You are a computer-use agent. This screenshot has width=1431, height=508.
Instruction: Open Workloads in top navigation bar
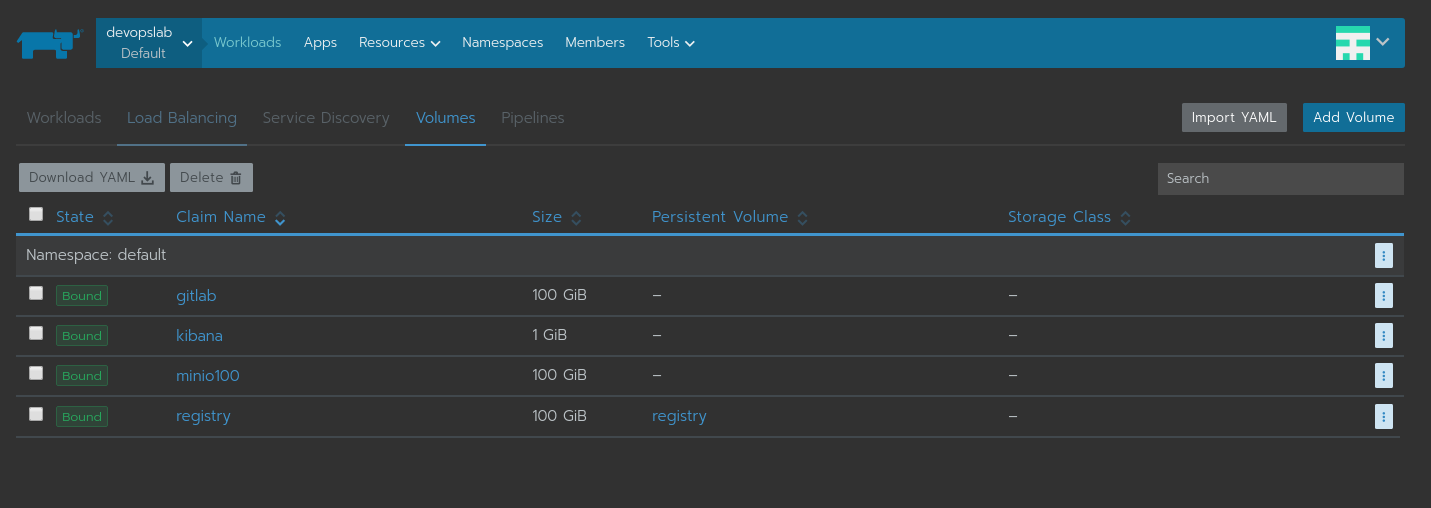247,43
